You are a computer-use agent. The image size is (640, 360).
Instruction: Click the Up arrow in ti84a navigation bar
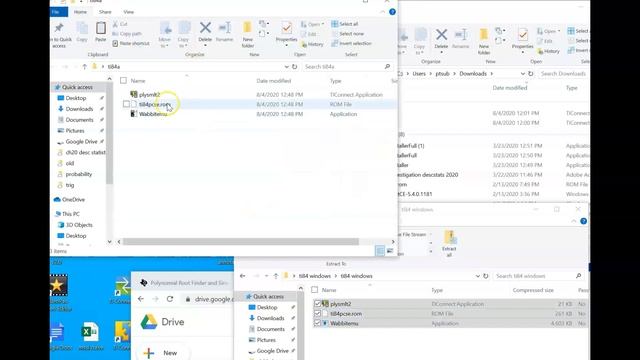(x=84, y=67)
